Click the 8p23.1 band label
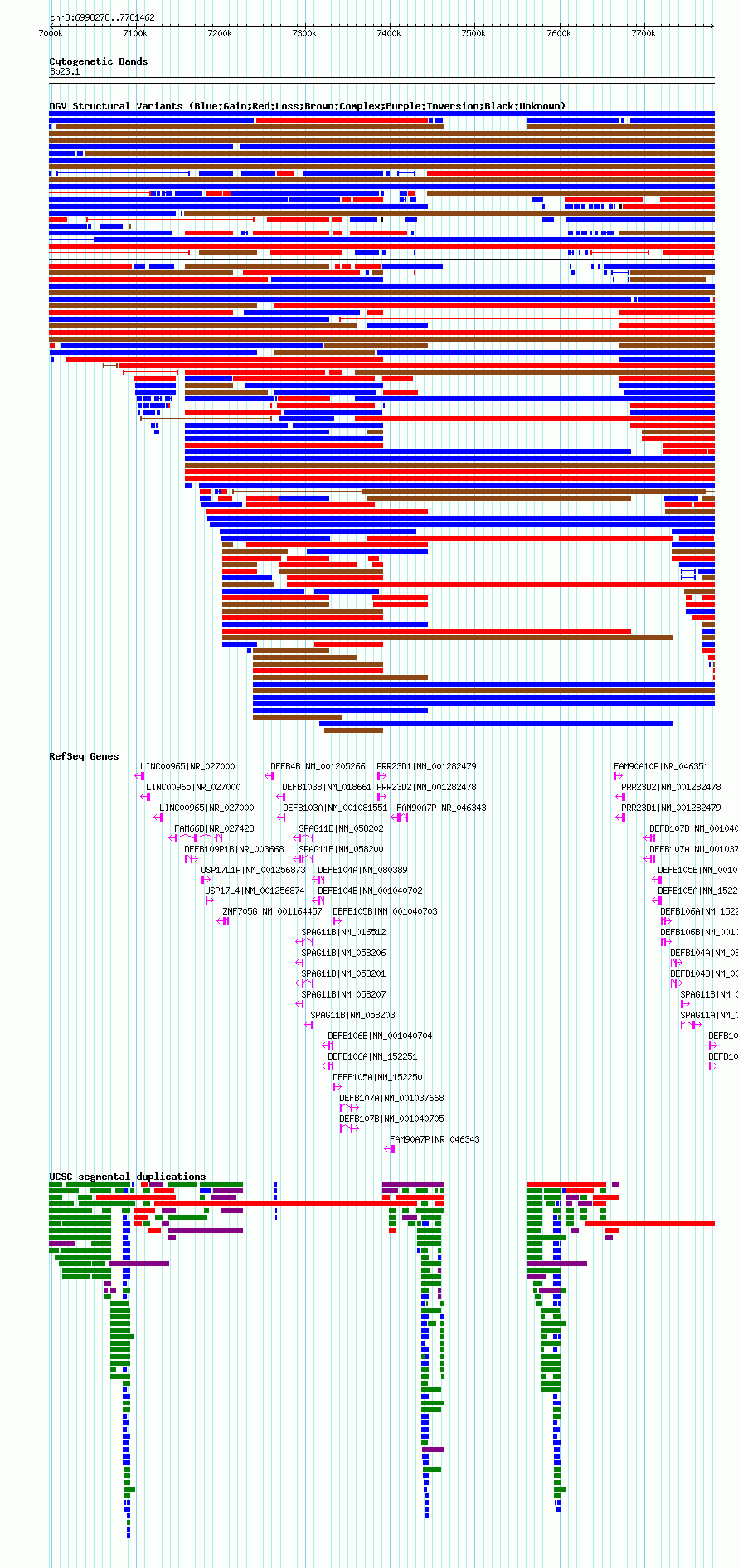This screenshot has height=1568, width=738. pos(65,72)
